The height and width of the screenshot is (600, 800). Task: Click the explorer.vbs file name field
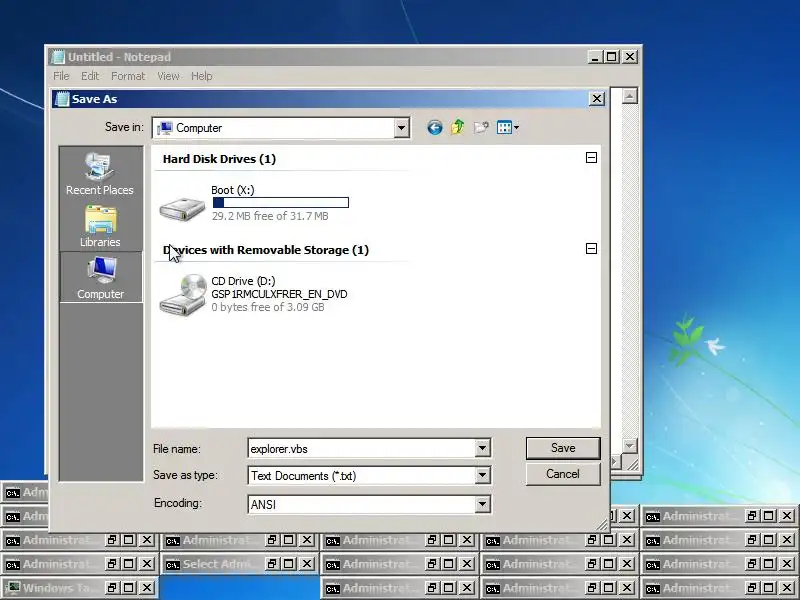pyautogui.click(x=361, y=449)
